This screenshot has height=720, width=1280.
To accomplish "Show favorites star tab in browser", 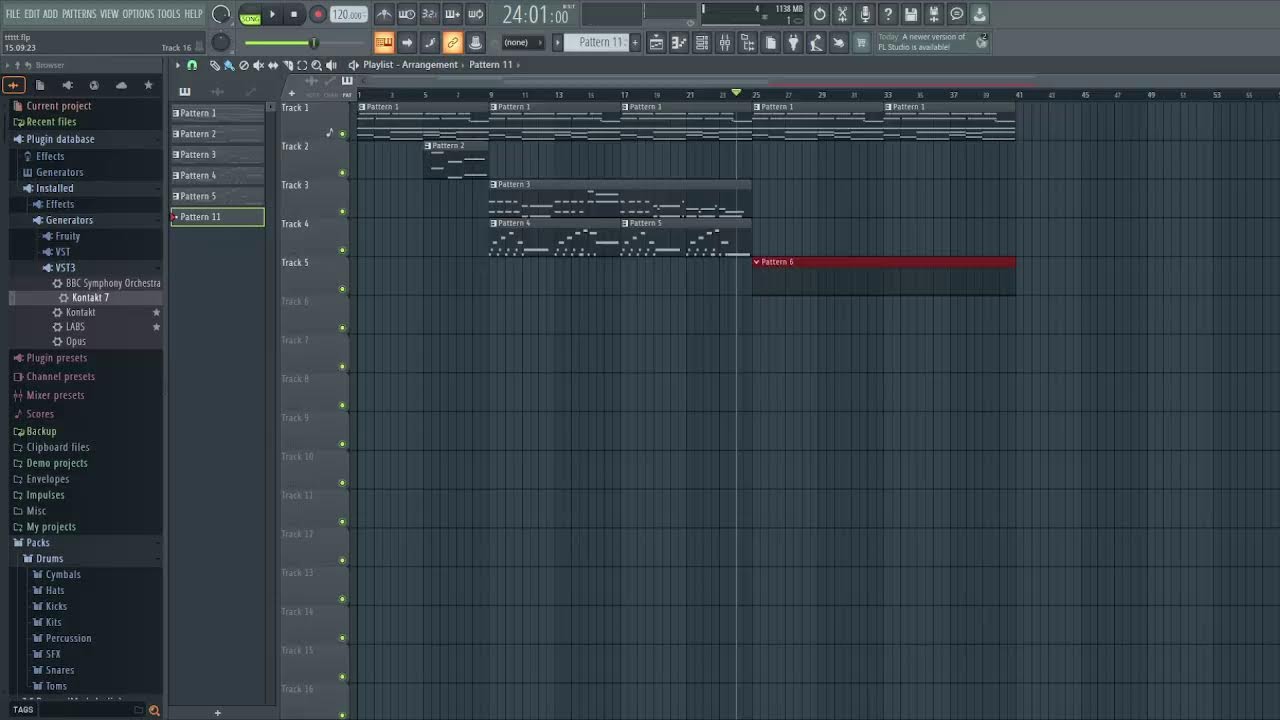I will click(148, 85).
